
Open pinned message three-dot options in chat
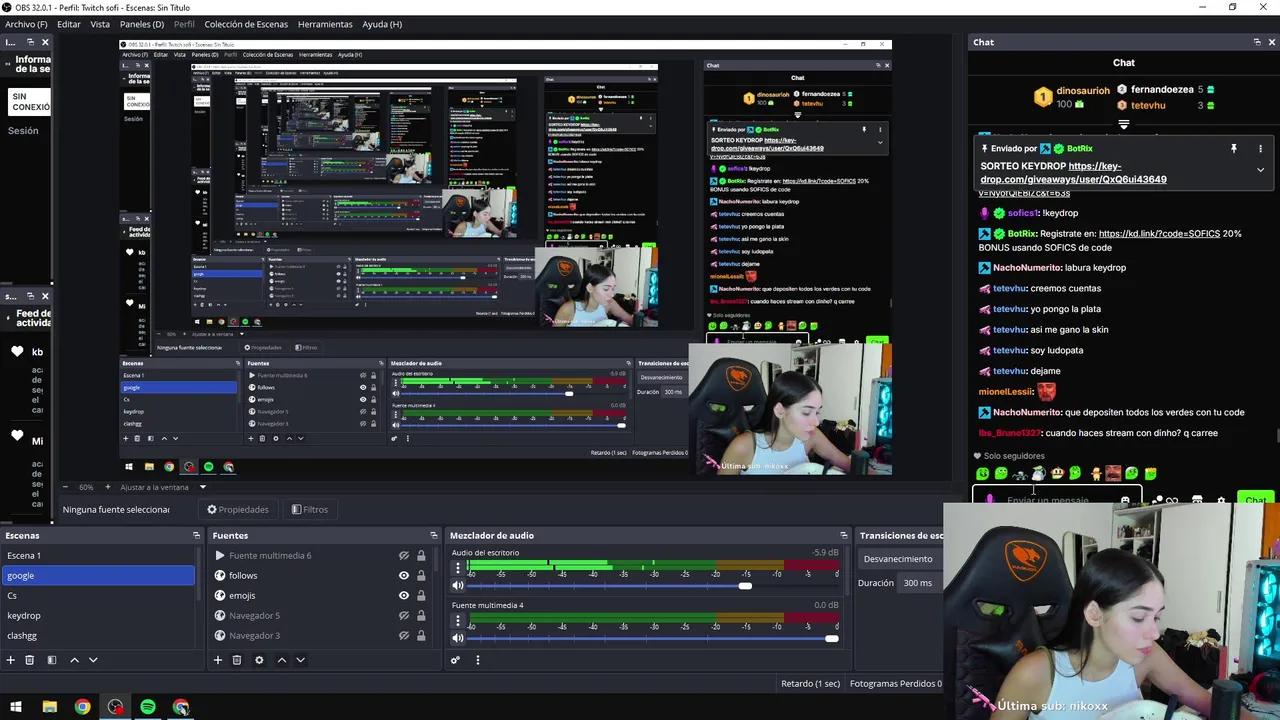[x=1260, y=148]
